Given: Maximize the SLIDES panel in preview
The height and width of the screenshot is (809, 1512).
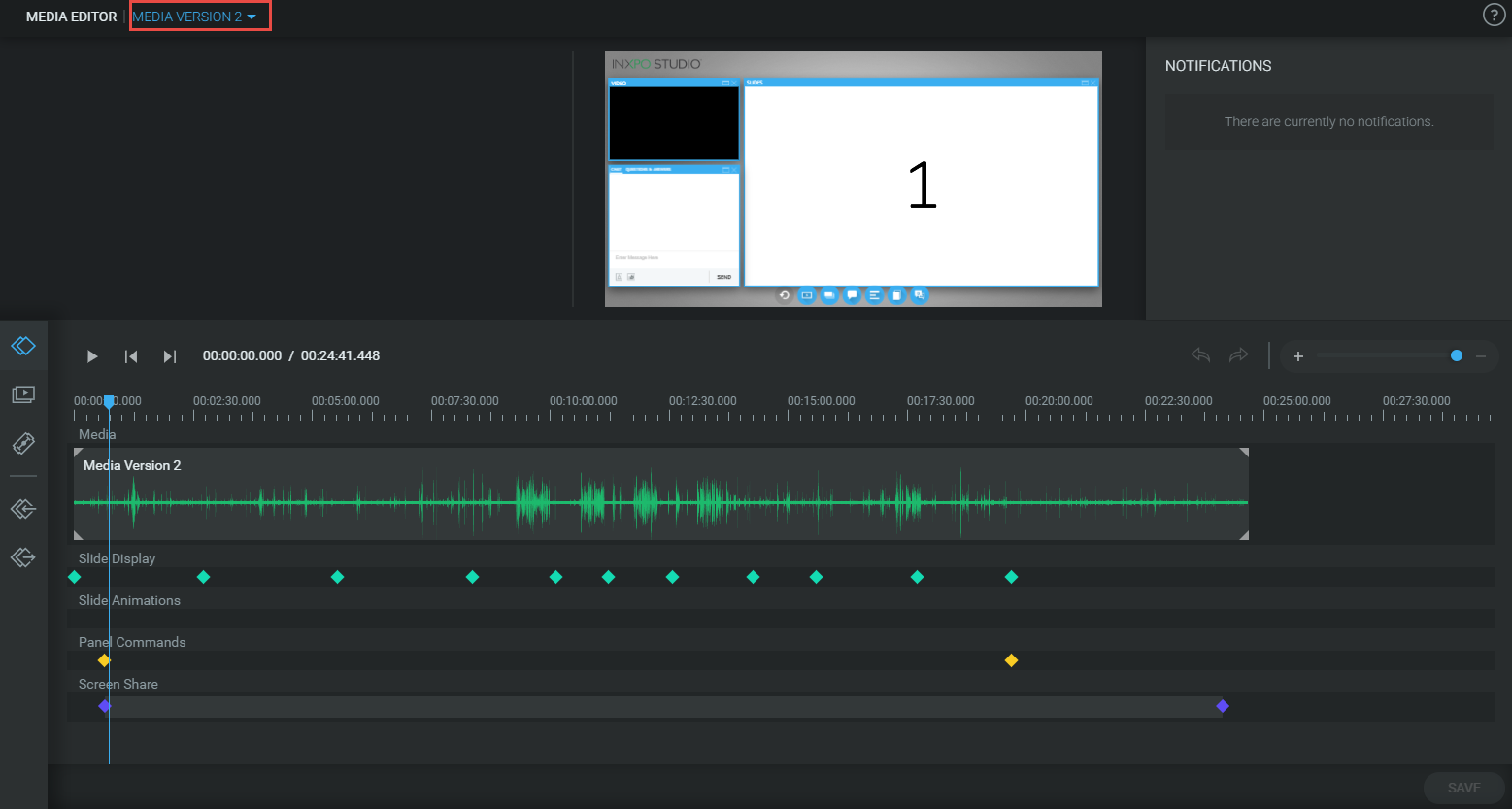Looking at the screenshot, I should pos(1085,83).
